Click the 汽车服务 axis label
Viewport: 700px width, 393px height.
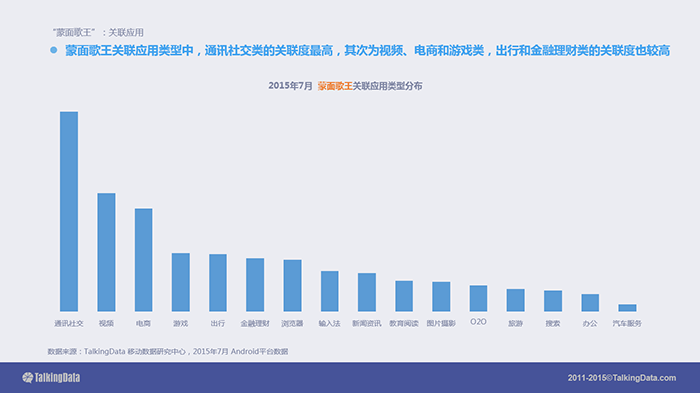tap(627, 323)
